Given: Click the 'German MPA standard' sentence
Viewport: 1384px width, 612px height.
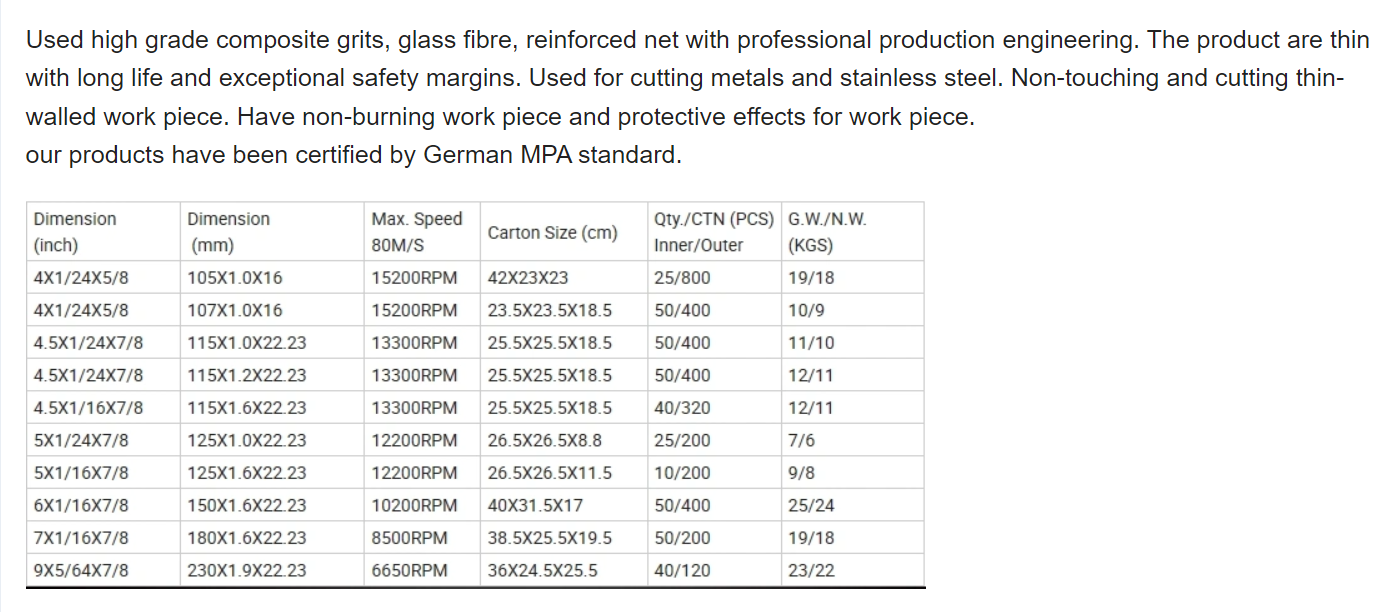Looking at the screenshot, I should point(354,155).
